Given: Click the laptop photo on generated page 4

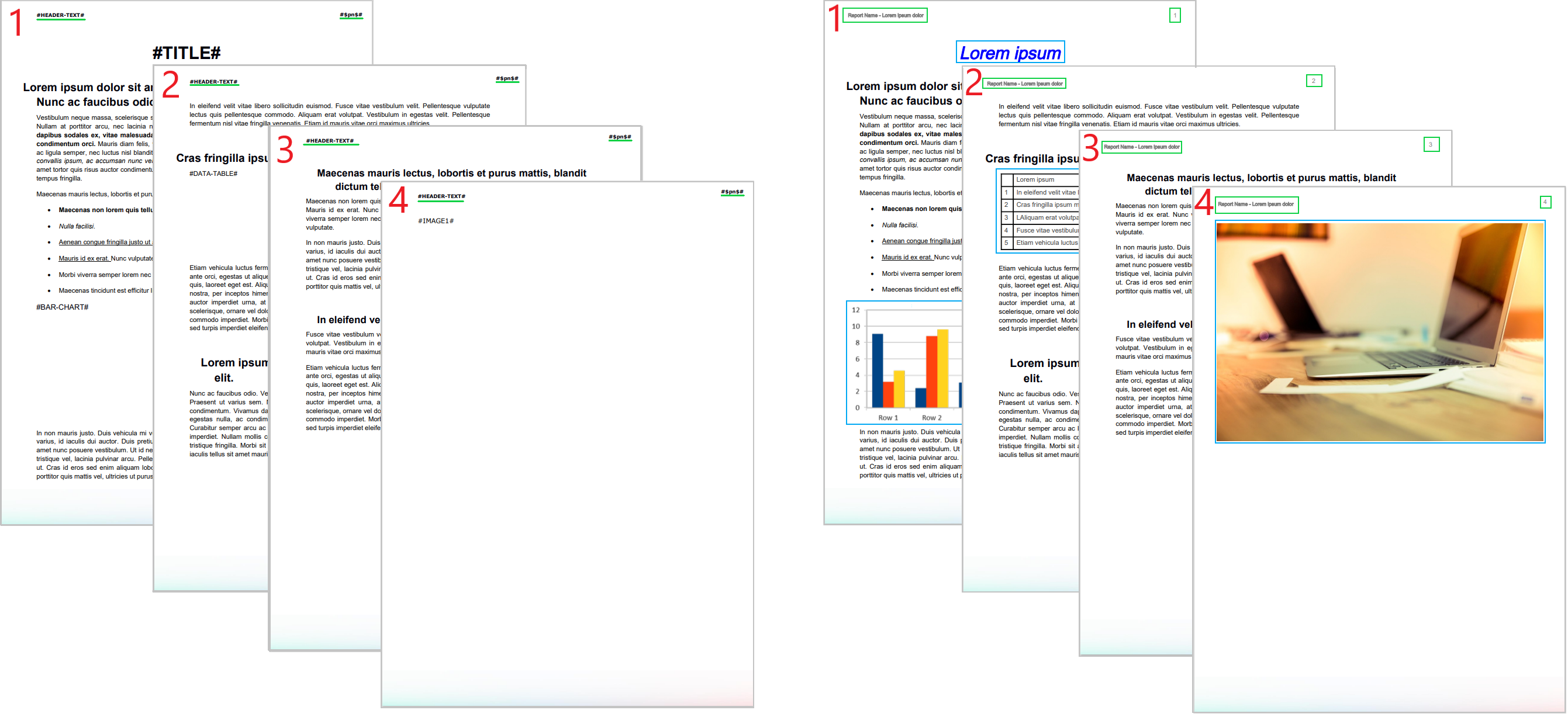Looking at the screenshot, I should pyautogui.click(x=1380, y=332).
